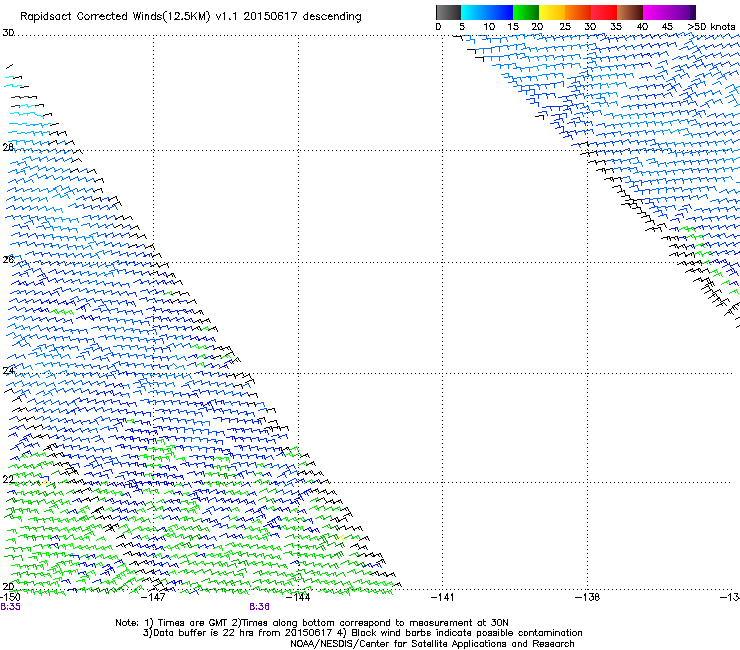Screen dimensions: 740x650
Task: Click the '45' legend speed label
Action: pyautogui.click(x=667, y=26)
